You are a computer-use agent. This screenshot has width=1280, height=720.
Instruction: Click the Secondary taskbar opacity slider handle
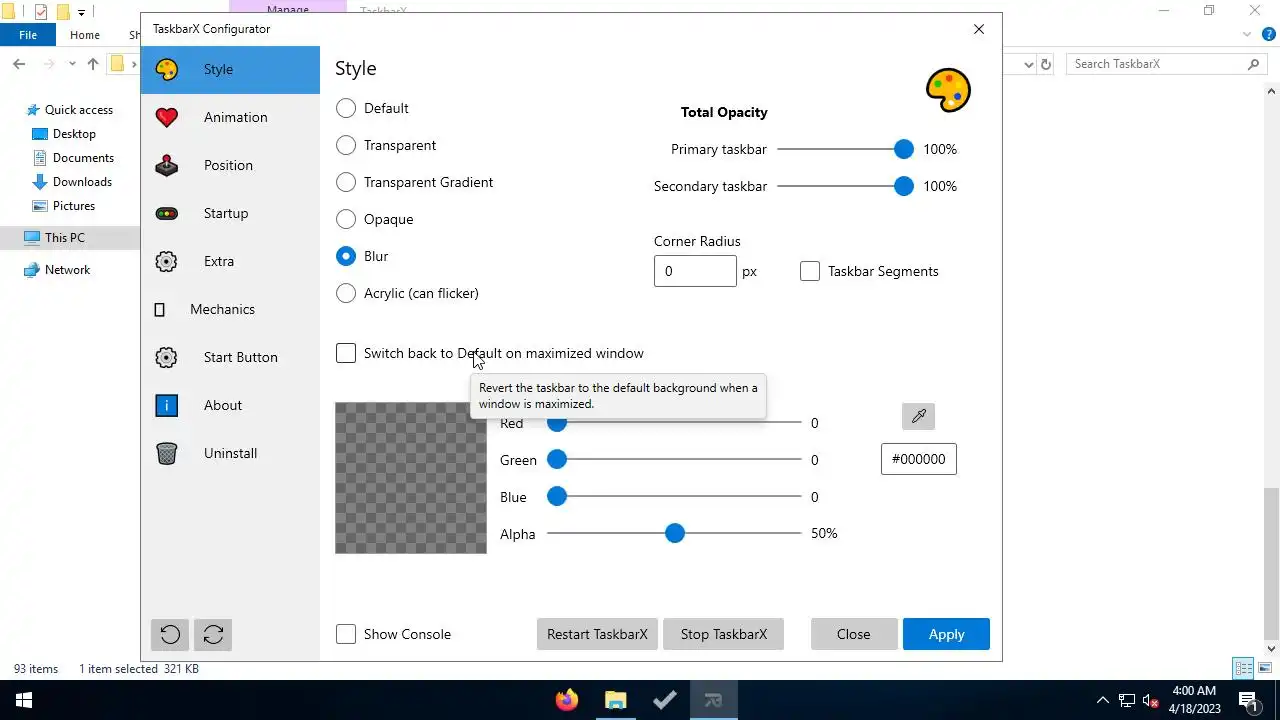904,186
